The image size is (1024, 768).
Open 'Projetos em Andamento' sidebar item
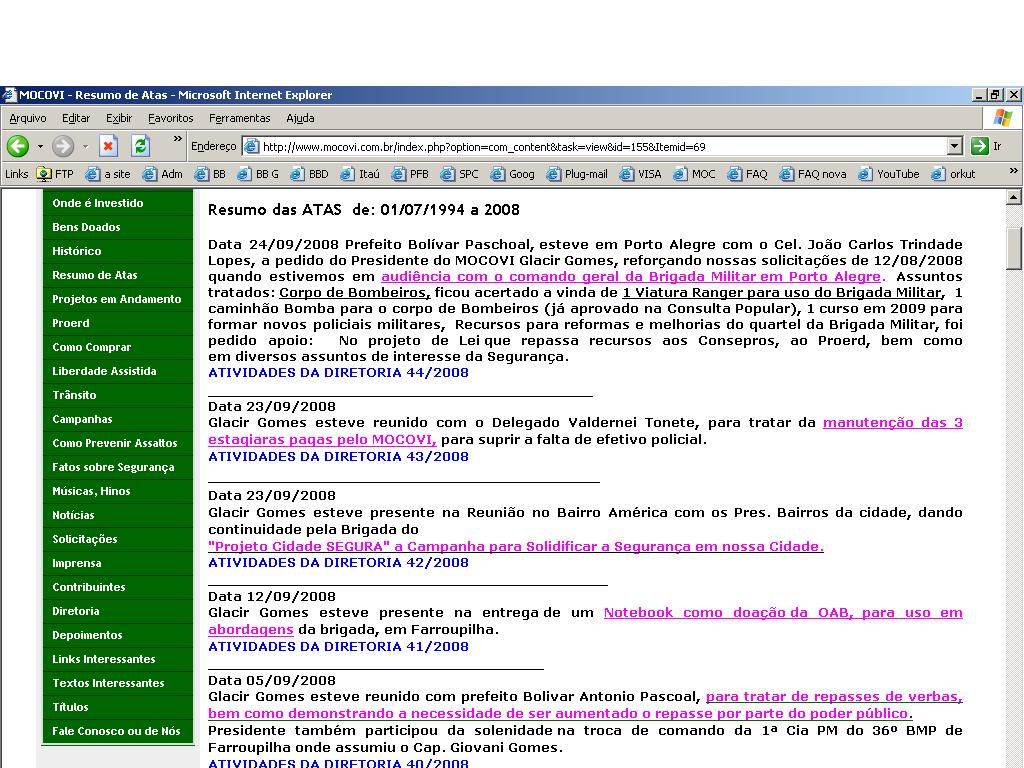click(x=118, y=299)
